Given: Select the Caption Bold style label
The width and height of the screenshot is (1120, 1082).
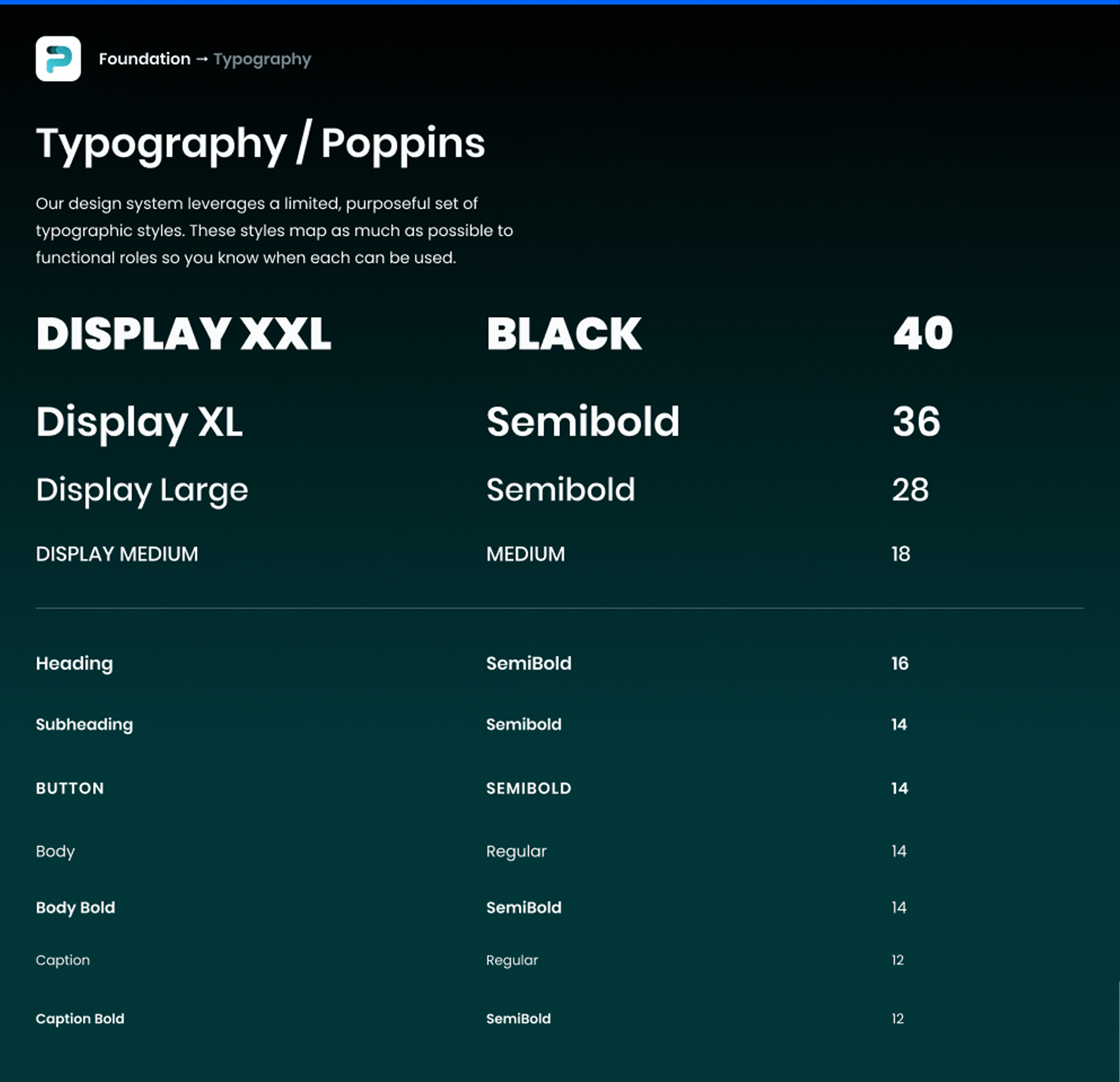Looking at the screenshot, I should point(80,1019).
